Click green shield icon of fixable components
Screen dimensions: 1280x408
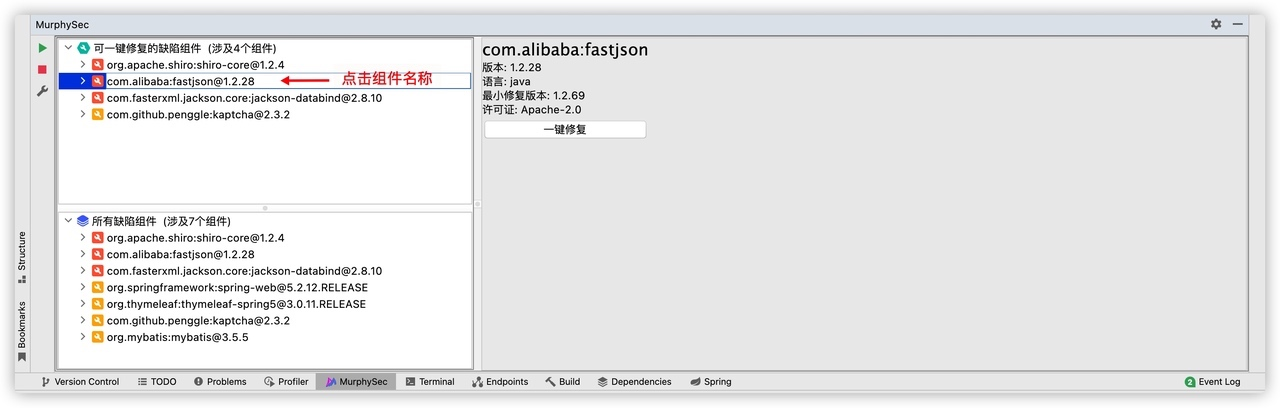(x=83, y=48)
